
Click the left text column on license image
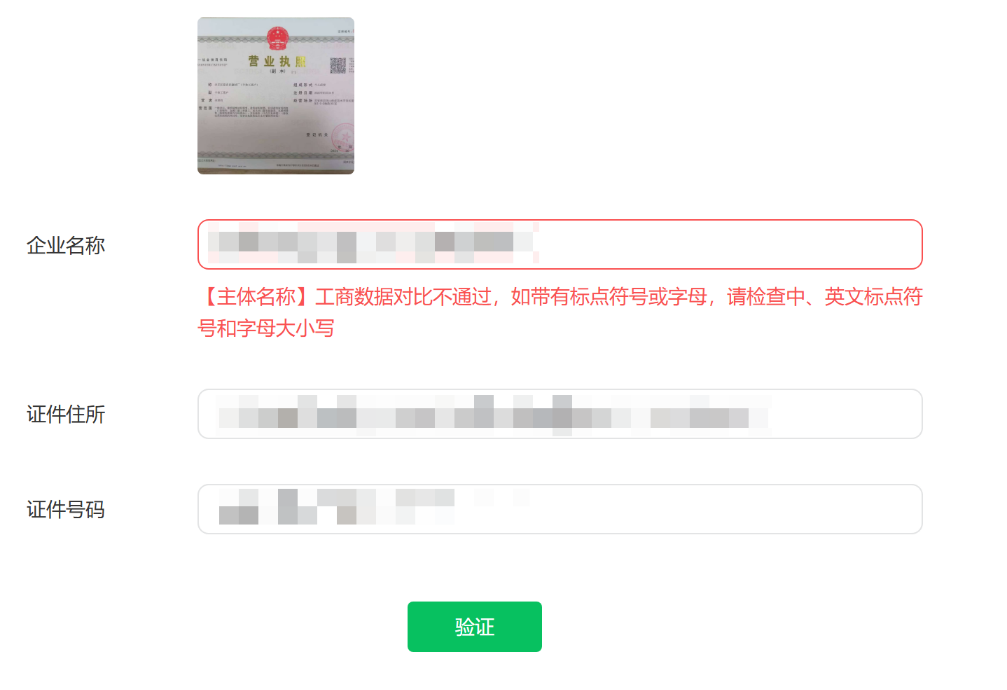tap(244, 101)
